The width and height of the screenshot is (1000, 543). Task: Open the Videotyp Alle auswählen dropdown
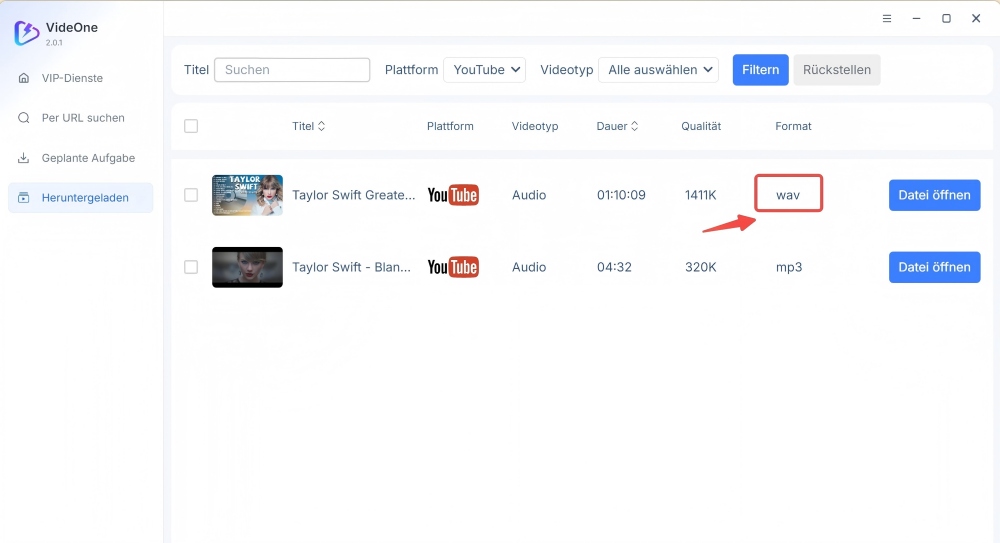coord(658,70)
